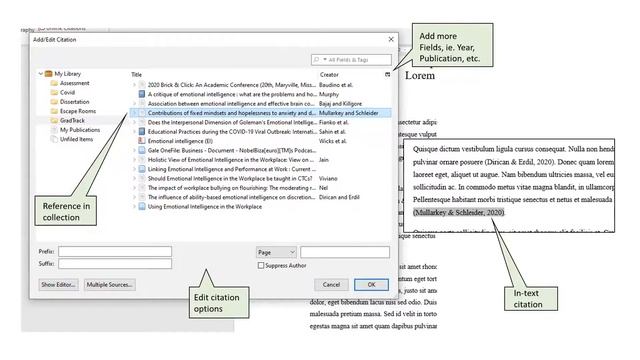Click the Mullarkey & Schleider, 2020 in-text citation

(x=459, y=213)
